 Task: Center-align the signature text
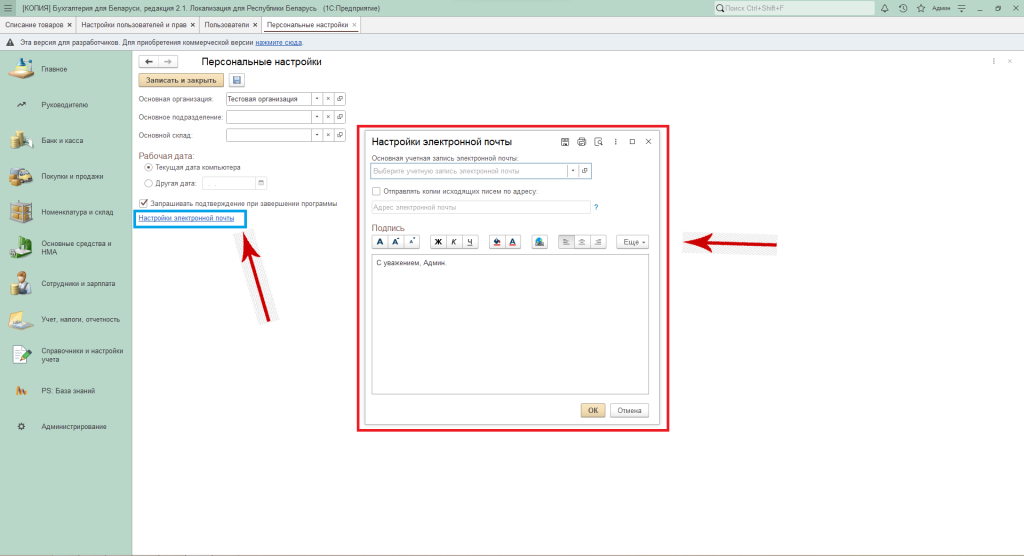(582, 242)
